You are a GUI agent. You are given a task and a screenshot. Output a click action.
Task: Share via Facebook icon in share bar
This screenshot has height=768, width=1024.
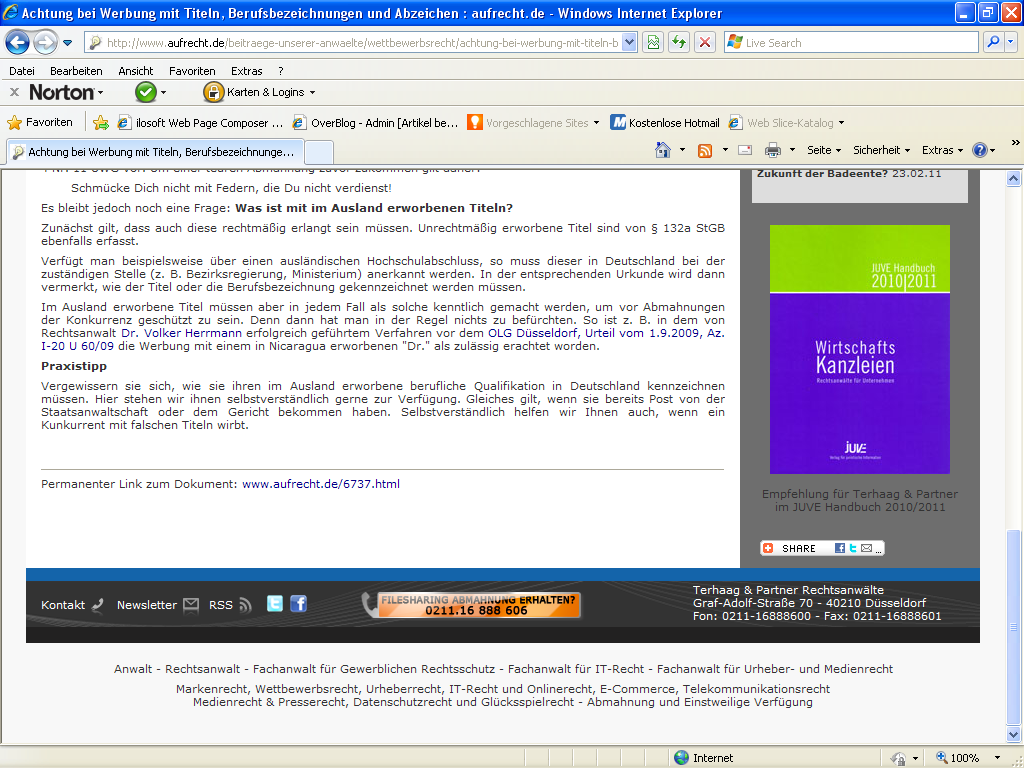pos(840,549)
